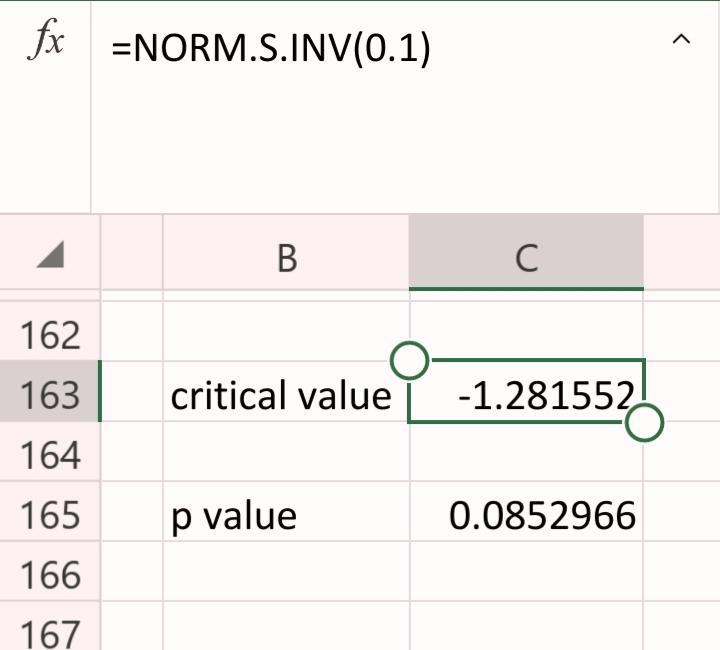Select the cell showing -1.281552
Viewport: 720px width, 650px height.
click(527, 393)
